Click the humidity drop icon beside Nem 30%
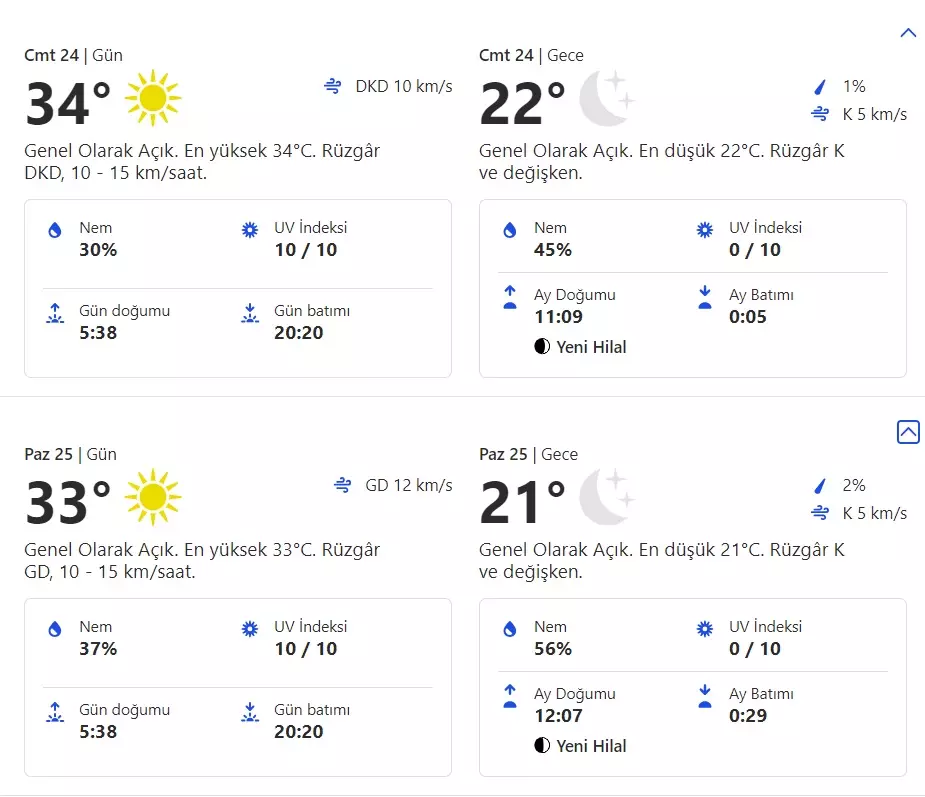Viewport: 925px width, 797px height. point(55,230)
